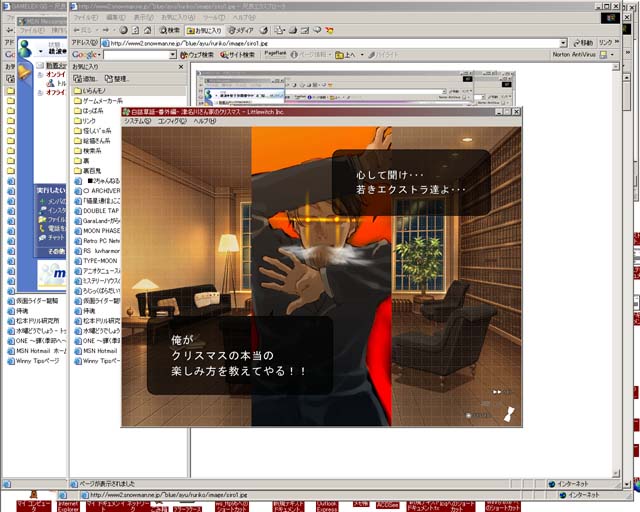Image resolution: width=640 pixels, height=512 pixels.
Task: Click the Print icon in toolbar
Action: point(293,30)
